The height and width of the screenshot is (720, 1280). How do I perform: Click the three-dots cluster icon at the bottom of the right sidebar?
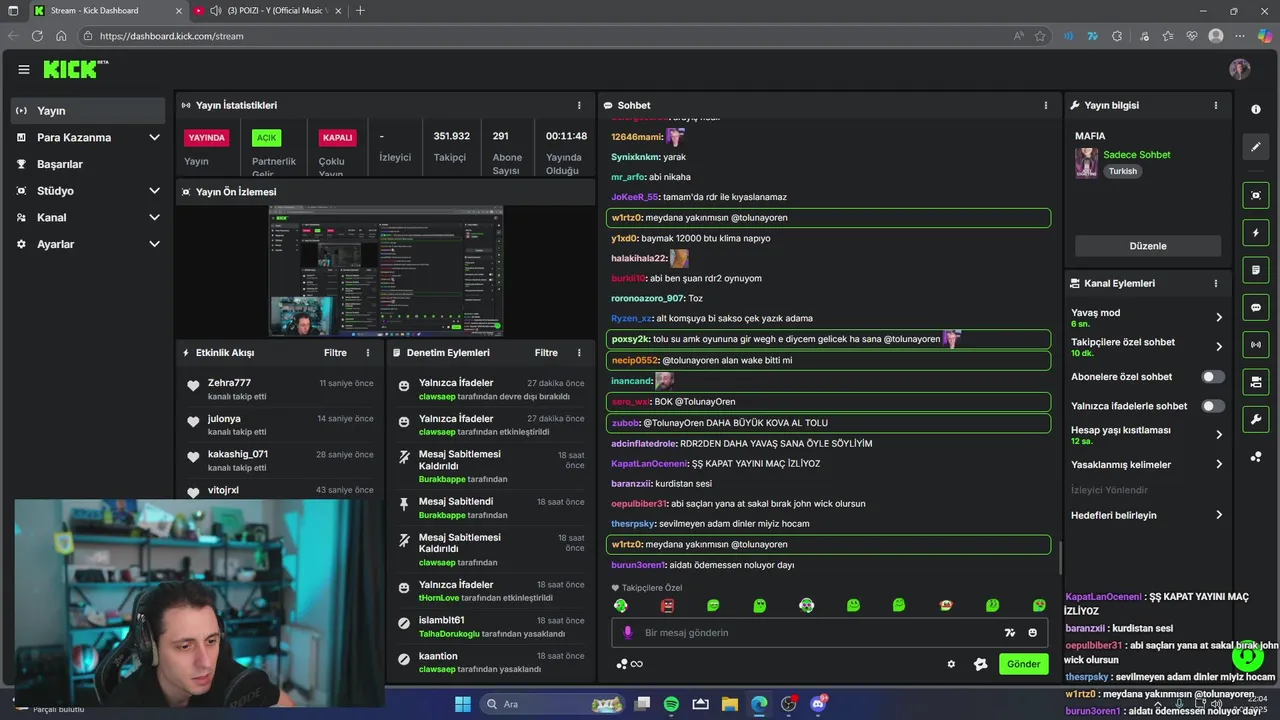(1256, 457)
